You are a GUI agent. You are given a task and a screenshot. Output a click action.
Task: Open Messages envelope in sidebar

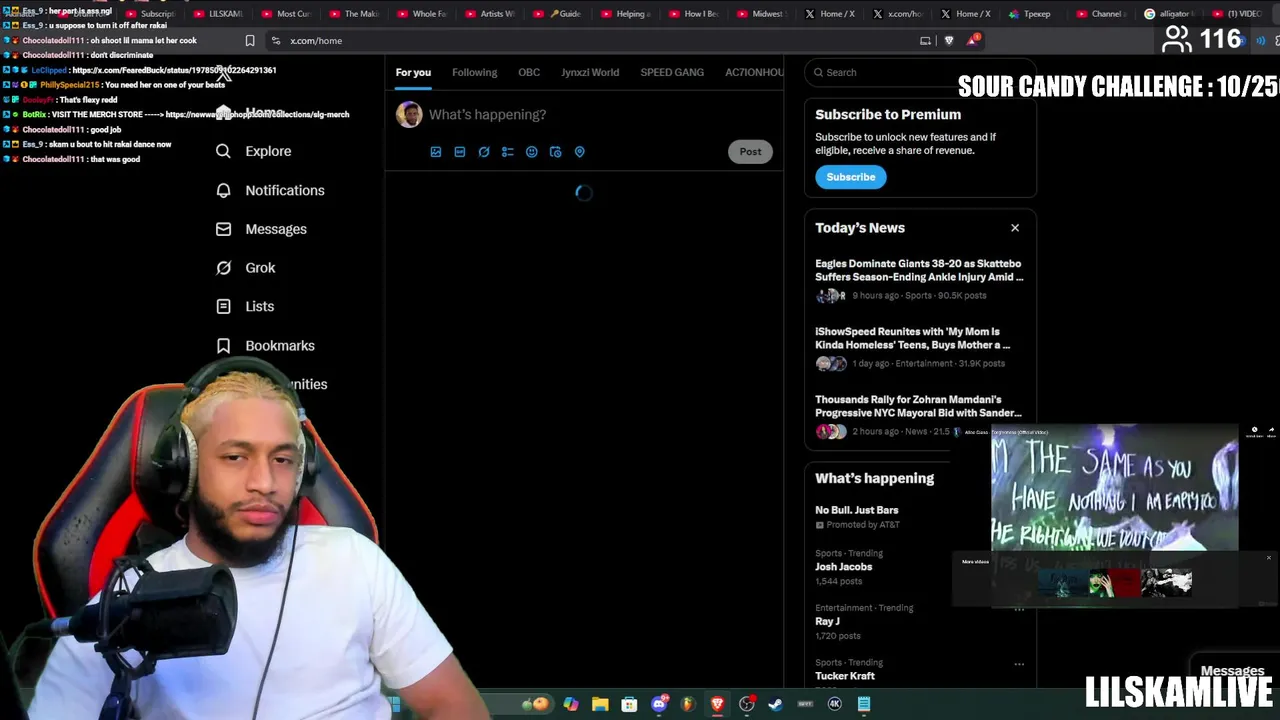coord(262,229)
